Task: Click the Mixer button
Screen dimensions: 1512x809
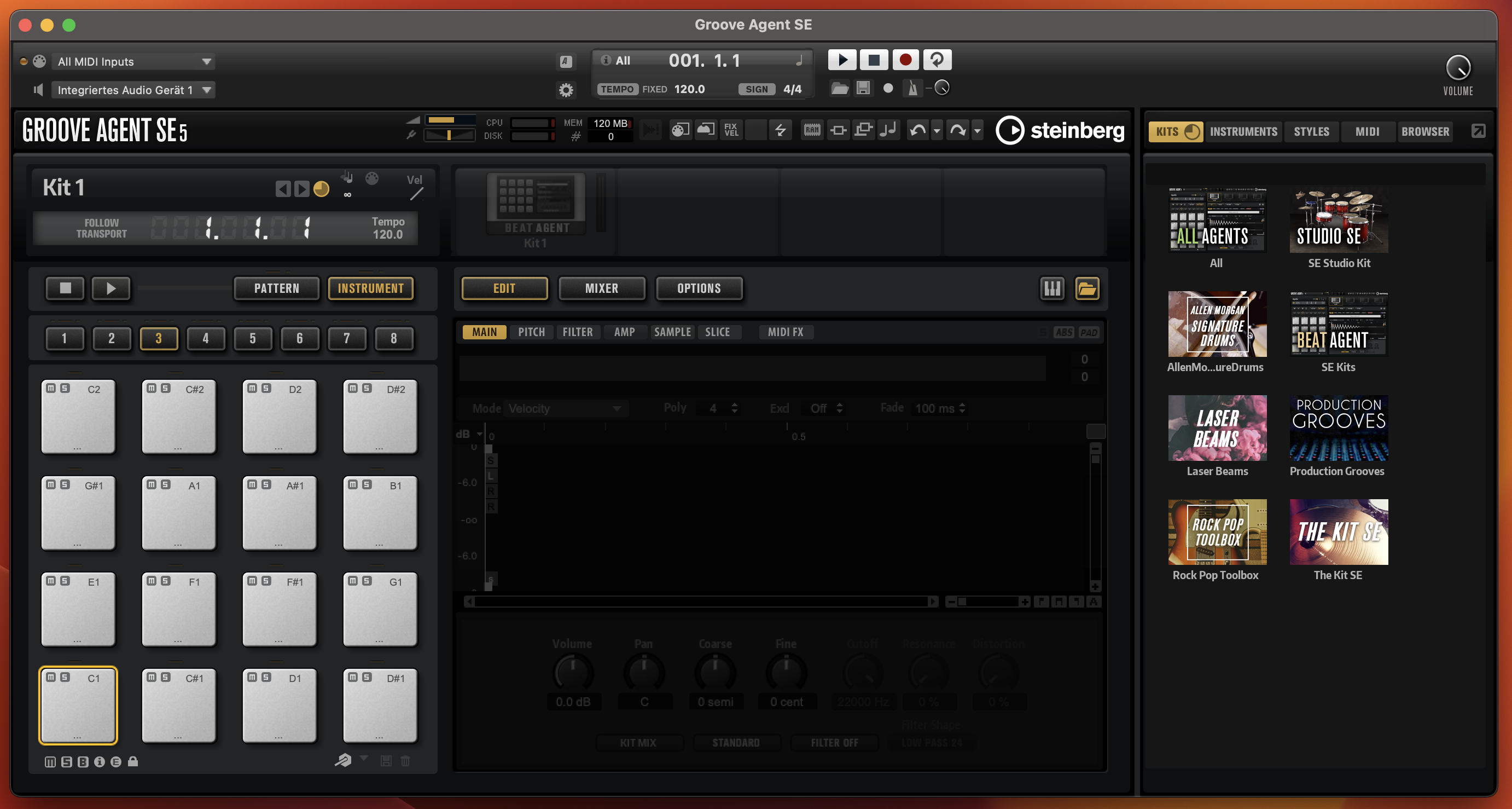Action: [x=602, y=288]
